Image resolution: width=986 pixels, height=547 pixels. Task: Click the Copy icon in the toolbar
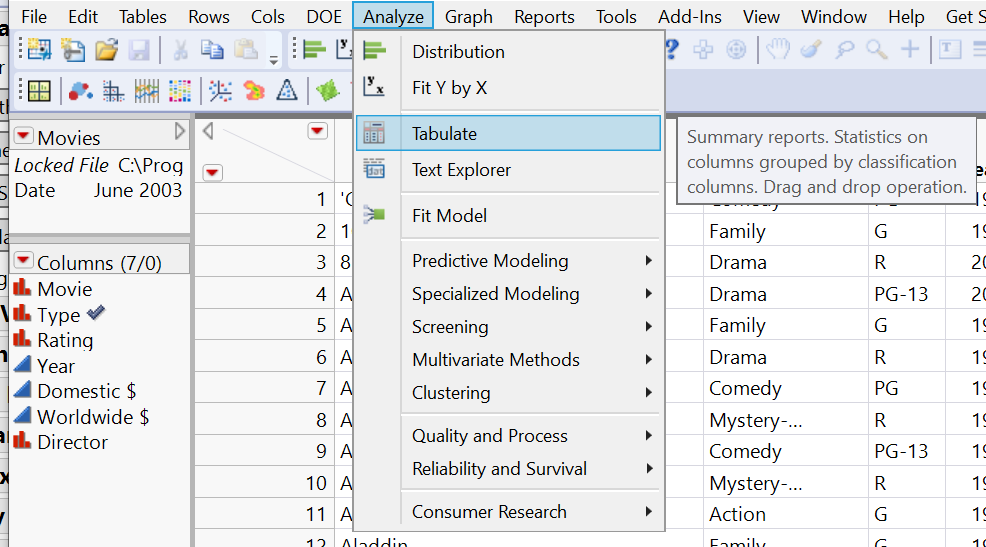pyautogui.click(x=212, y=49)
